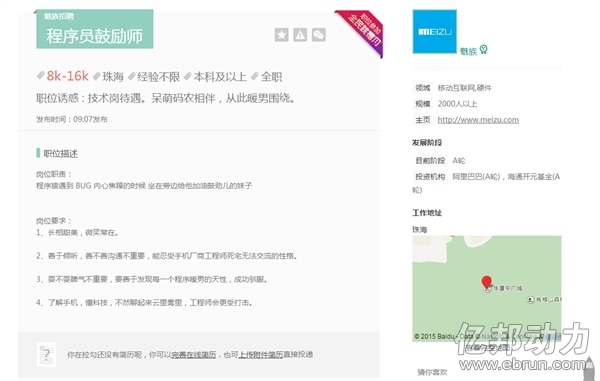Open the 魅族 company name link
Screen dimensions: 600x381
coord(468,51)
